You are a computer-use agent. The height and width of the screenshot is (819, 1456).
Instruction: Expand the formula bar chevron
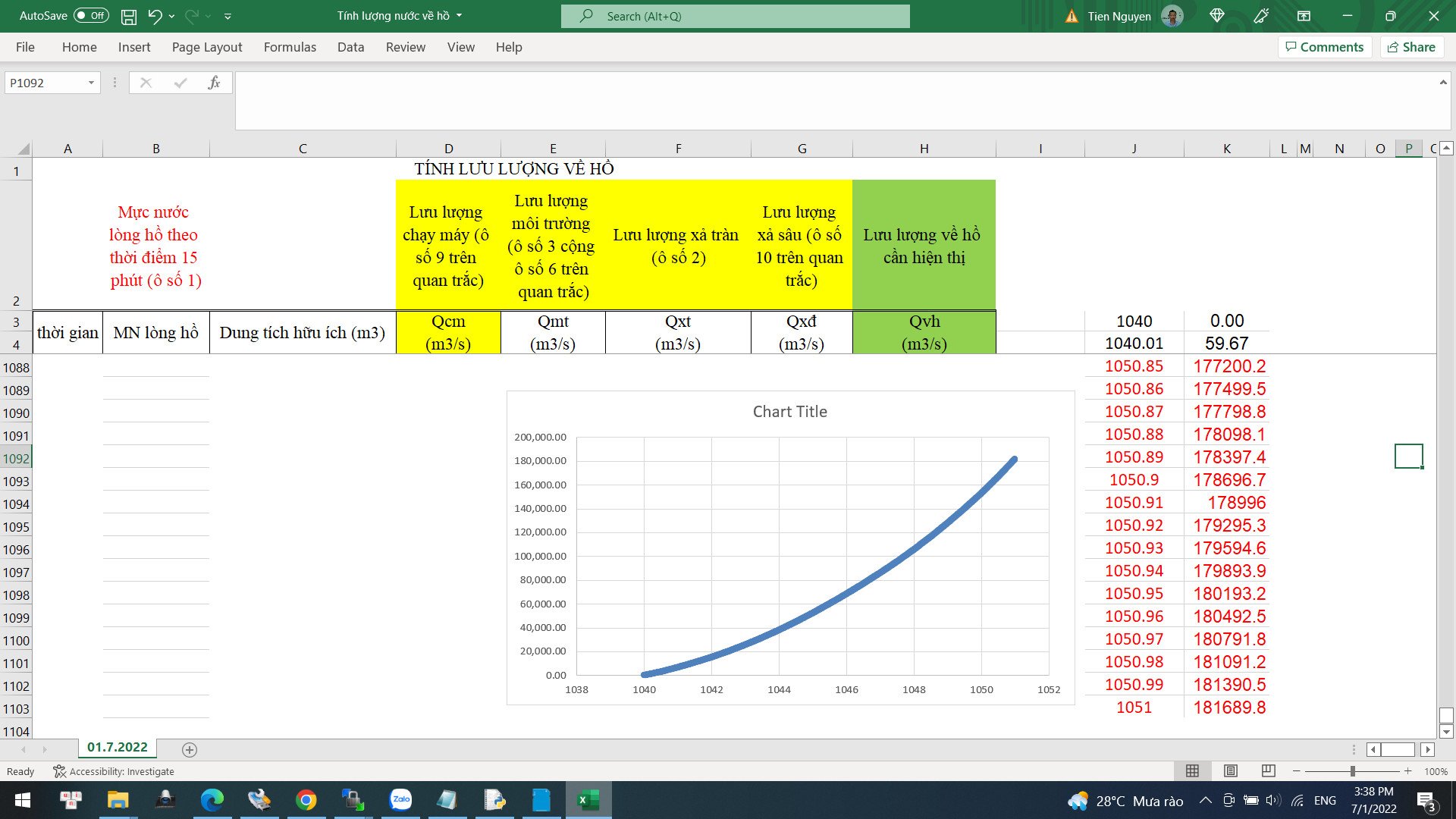[1442, 83]
